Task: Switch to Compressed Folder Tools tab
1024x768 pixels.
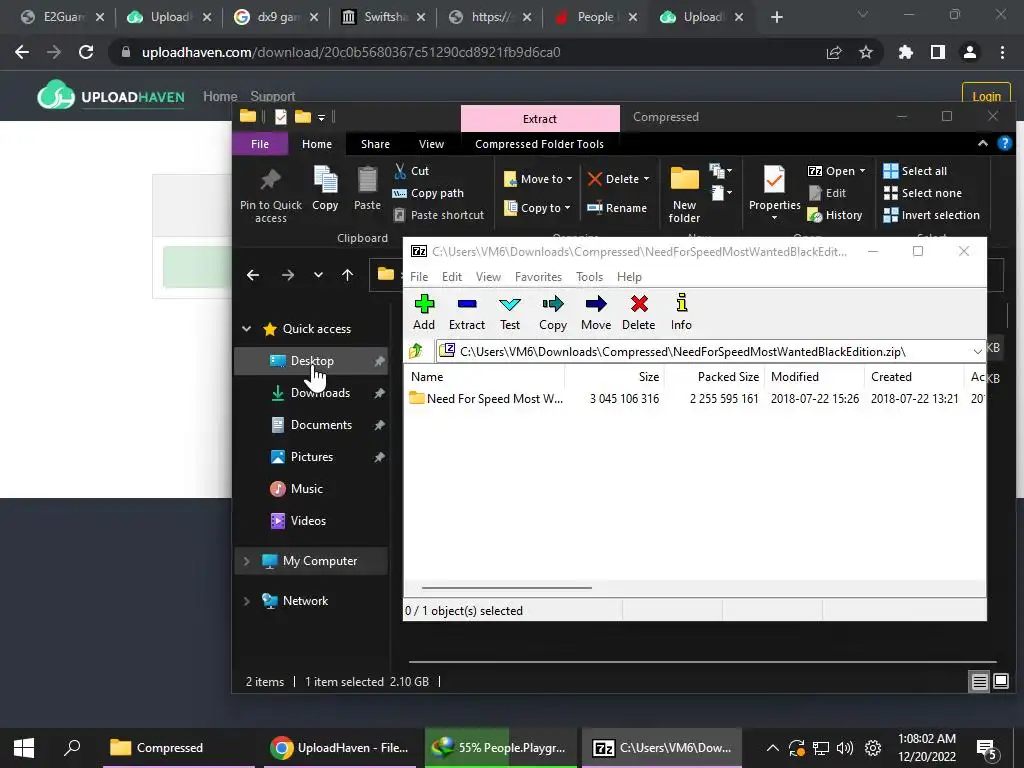Action: (x=539, y=144)
